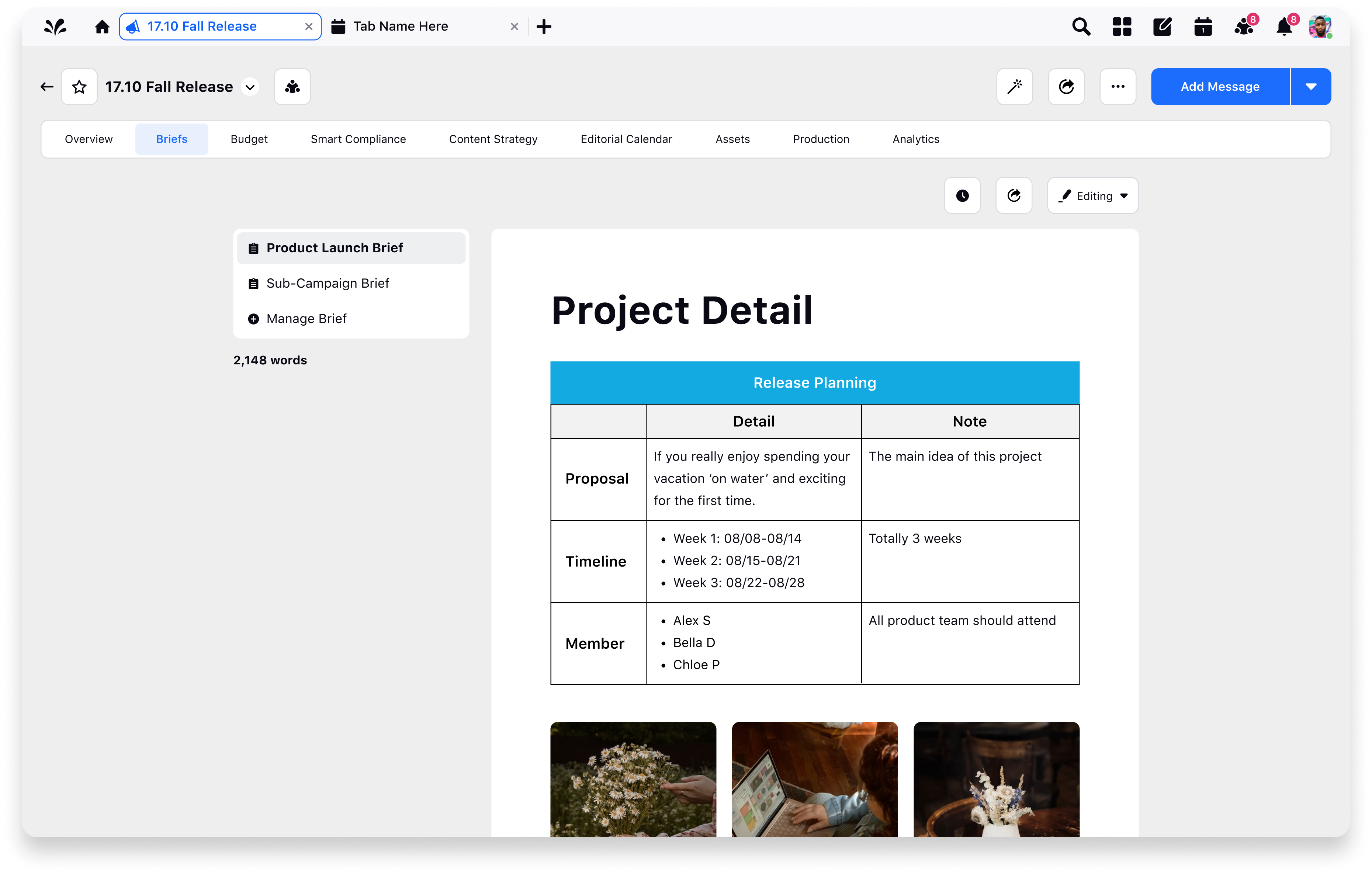Click the compose pencil icon in top bar
The width and height of the screenshot is (1372, 874).
click(x=1162, y=27)
